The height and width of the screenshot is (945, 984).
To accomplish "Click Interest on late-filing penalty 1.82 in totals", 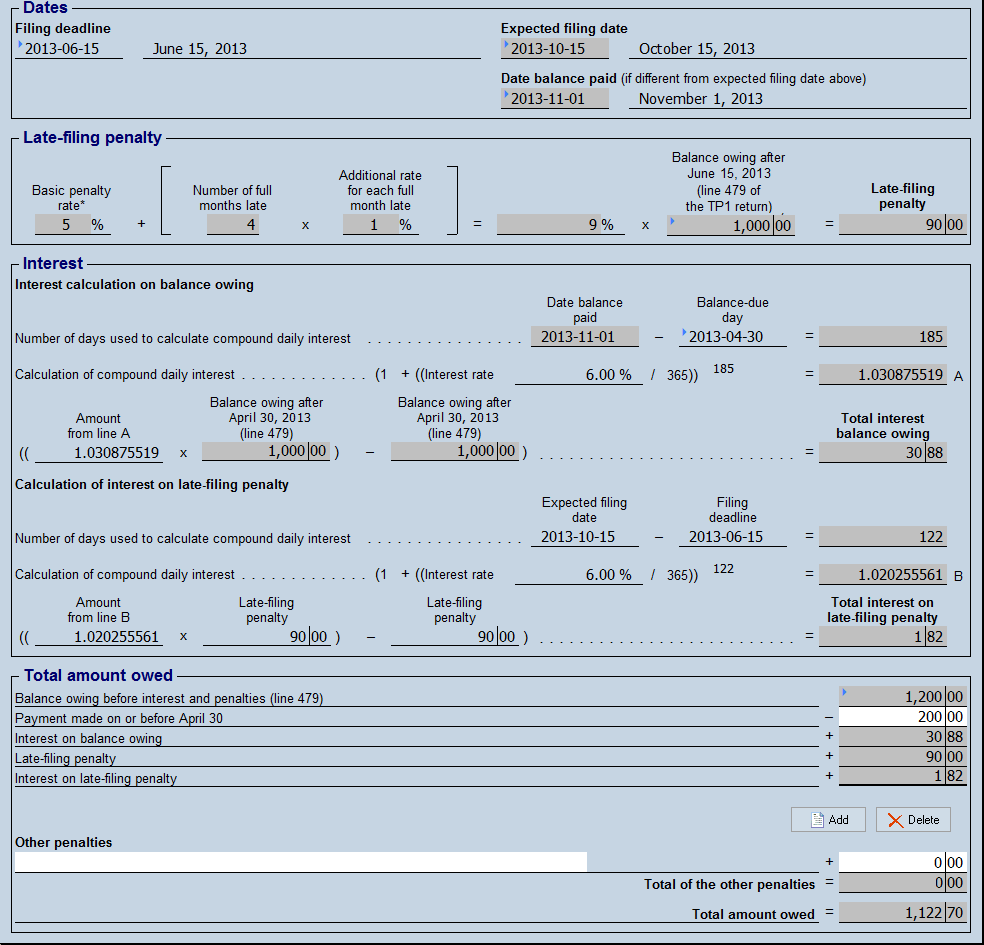I will pos(902,776).
